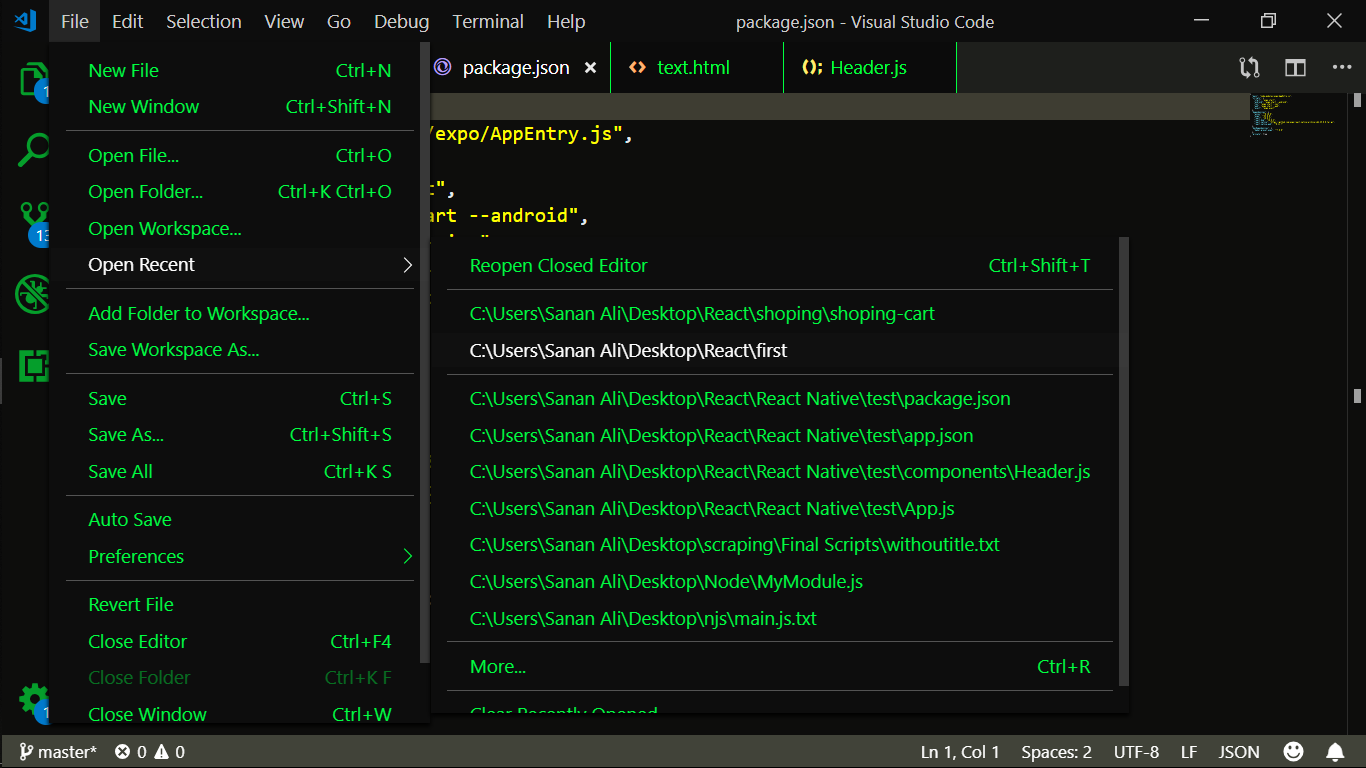Click UTF-8 encoding selector

tap(1136, 751)
